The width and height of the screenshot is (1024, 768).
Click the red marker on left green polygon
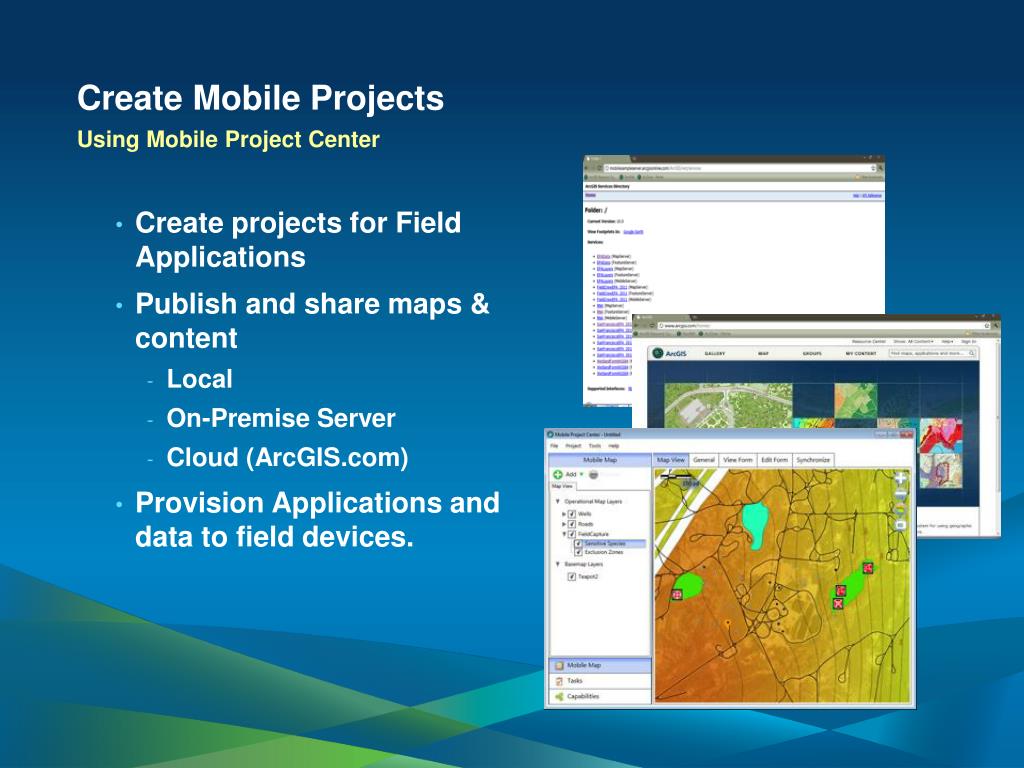tap(677, 594)
